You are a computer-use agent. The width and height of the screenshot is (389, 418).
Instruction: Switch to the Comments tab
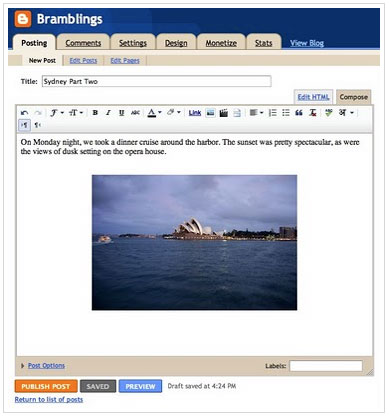pos(83,43)
